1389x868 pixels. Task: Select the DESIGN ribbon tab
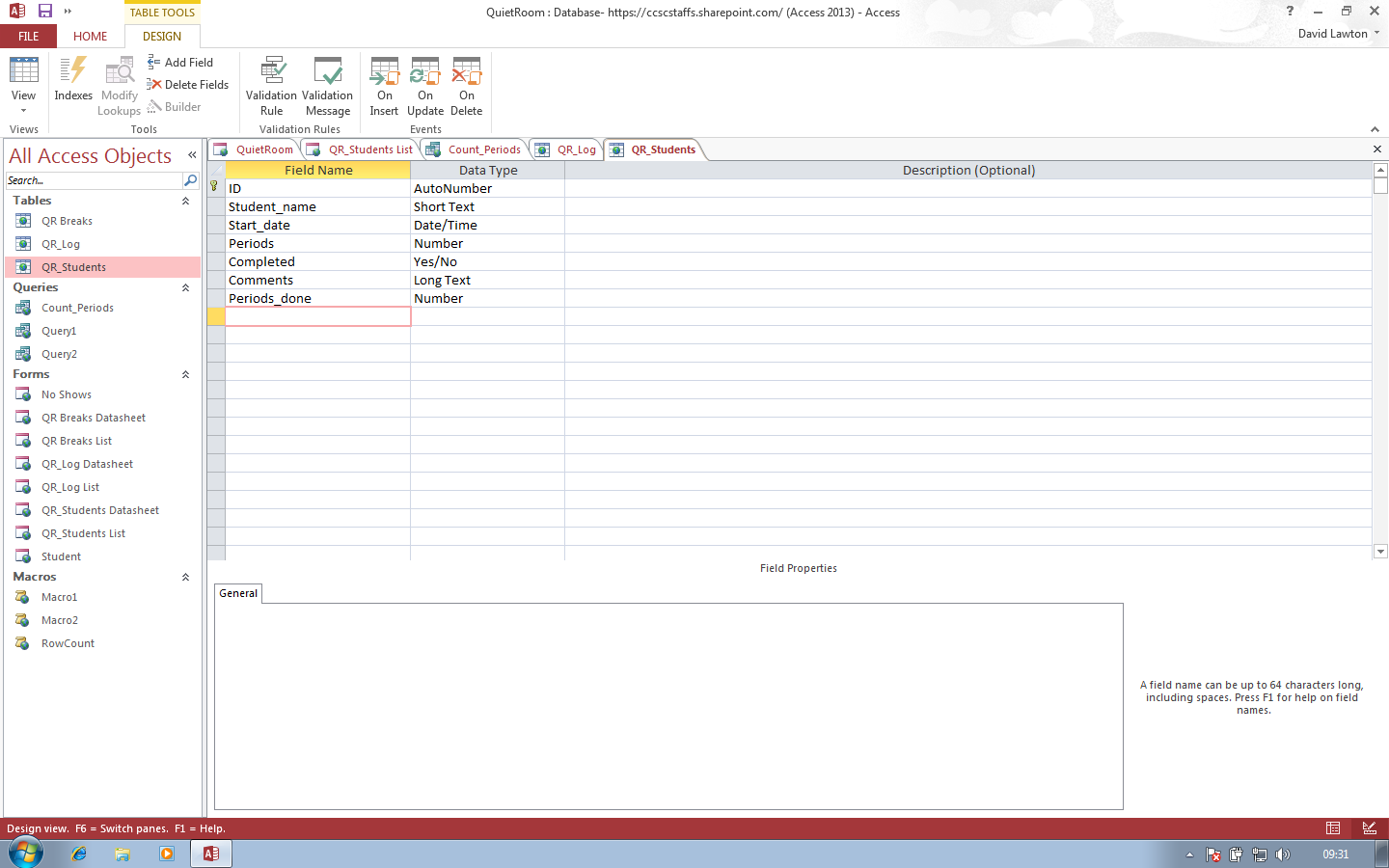pos(162,37)
